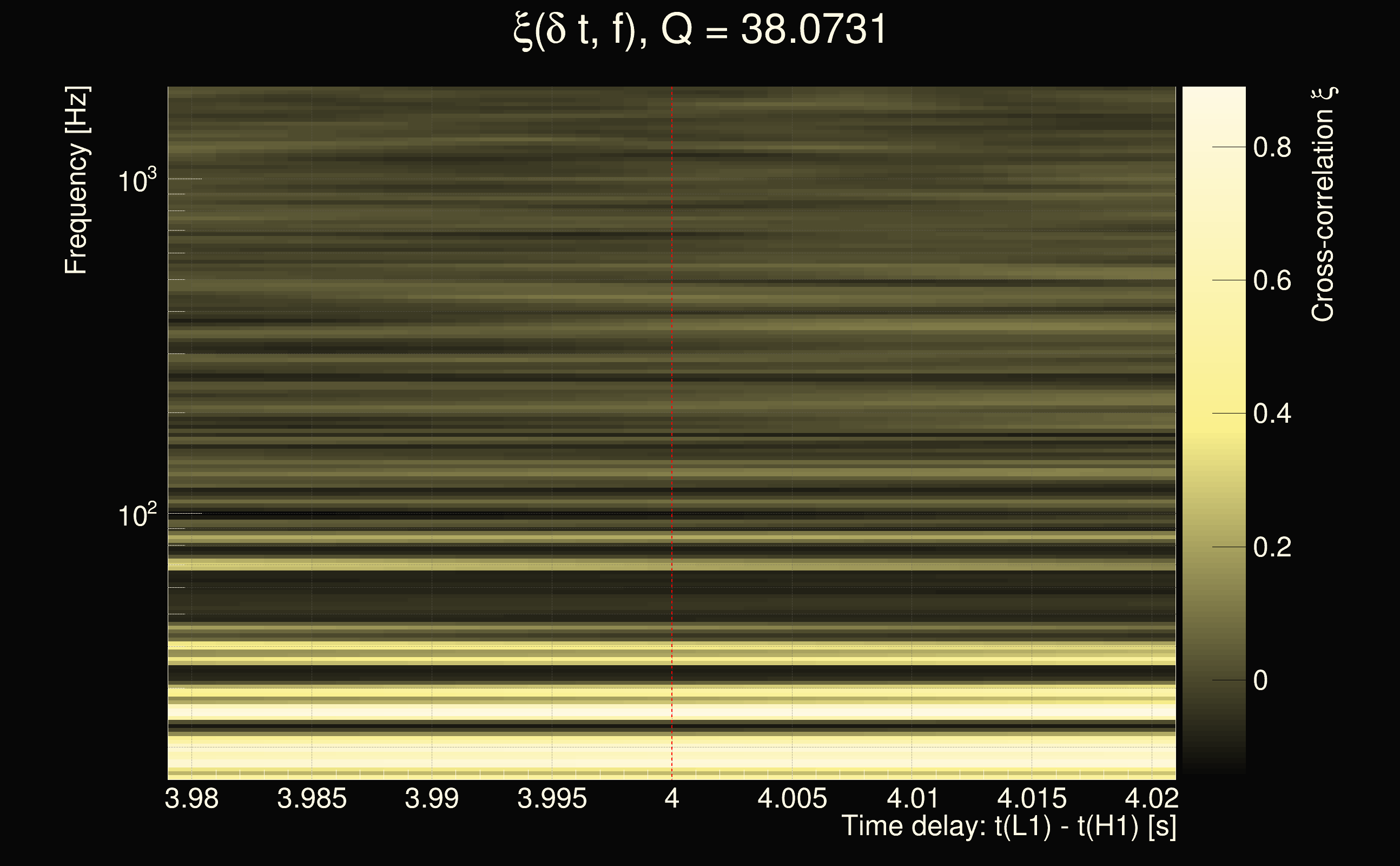Click the 0.8 mark on the colorbar
The width and height of the screenshot is (1400, 866).
pos(1272,147)
